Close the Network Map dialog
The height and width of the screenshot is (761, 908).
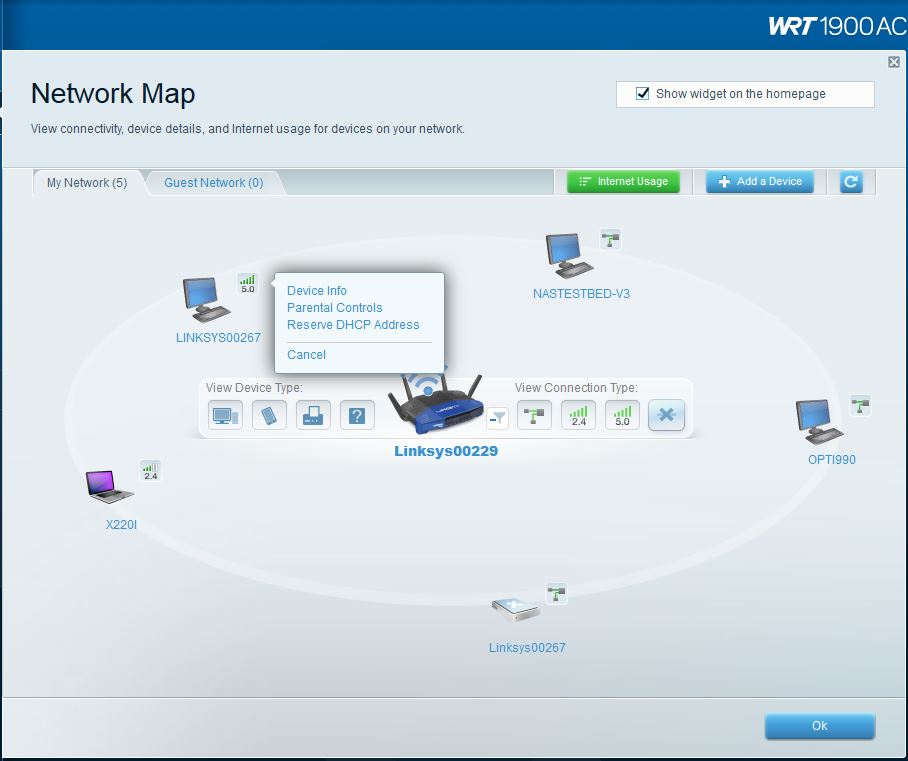click(x=894, y=62)
